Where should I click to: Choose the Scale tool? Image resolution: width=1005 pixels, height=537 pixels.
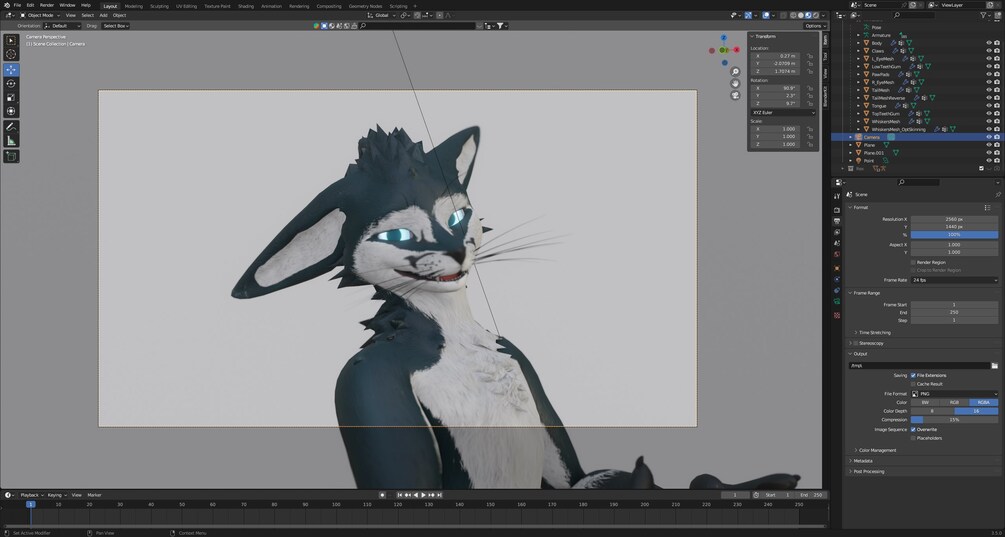pos(11,97)
